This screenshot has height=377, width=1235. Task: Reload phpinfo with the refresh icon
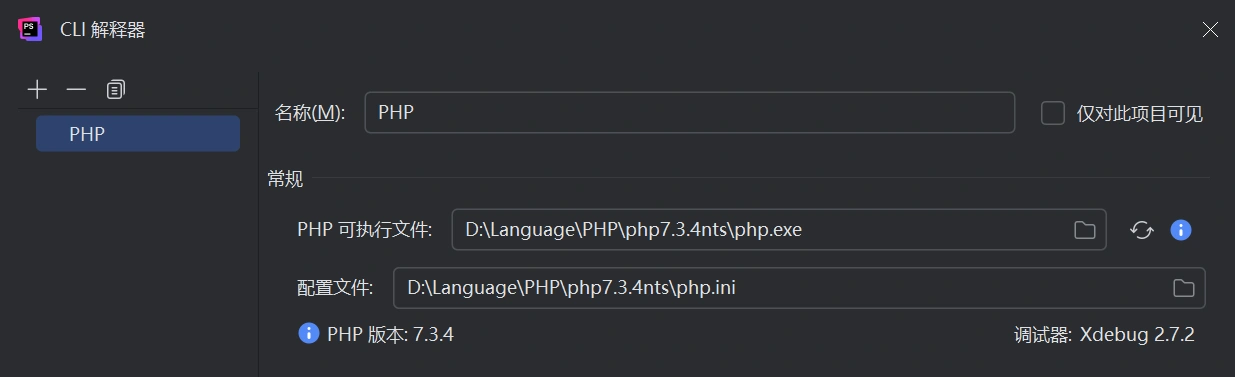click(x=1142, y=230)
